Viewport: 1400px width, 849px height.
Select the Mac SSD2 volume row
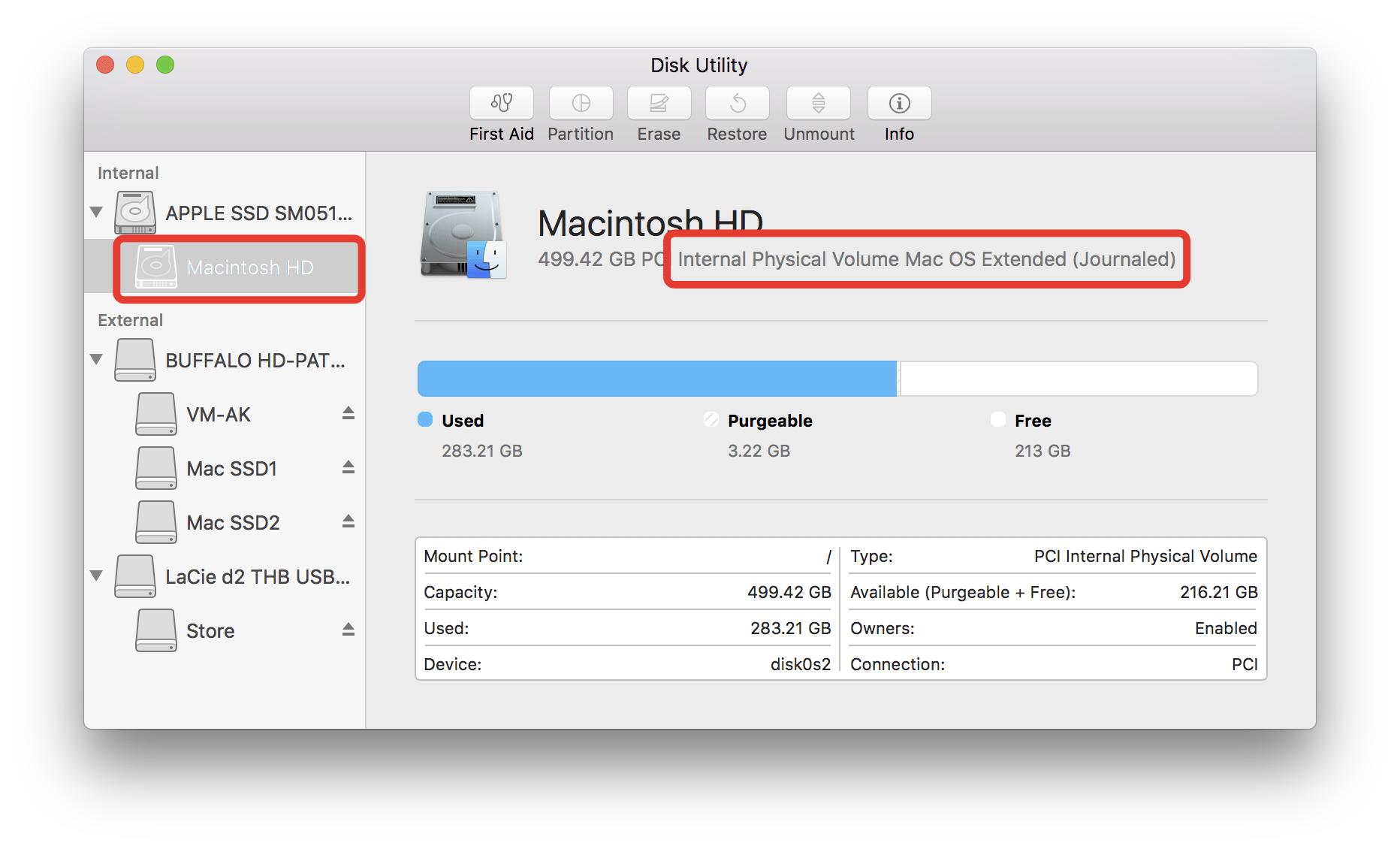(225, 523)
